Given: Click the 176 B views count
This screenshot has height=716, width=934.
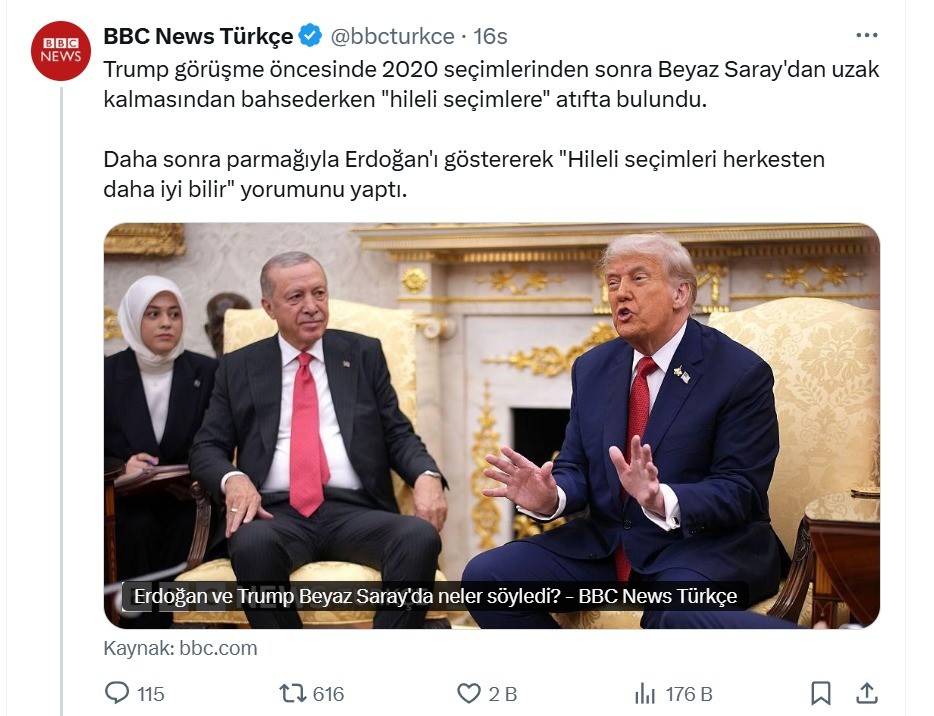Looking at the screenshot, I should pos(689,694).
